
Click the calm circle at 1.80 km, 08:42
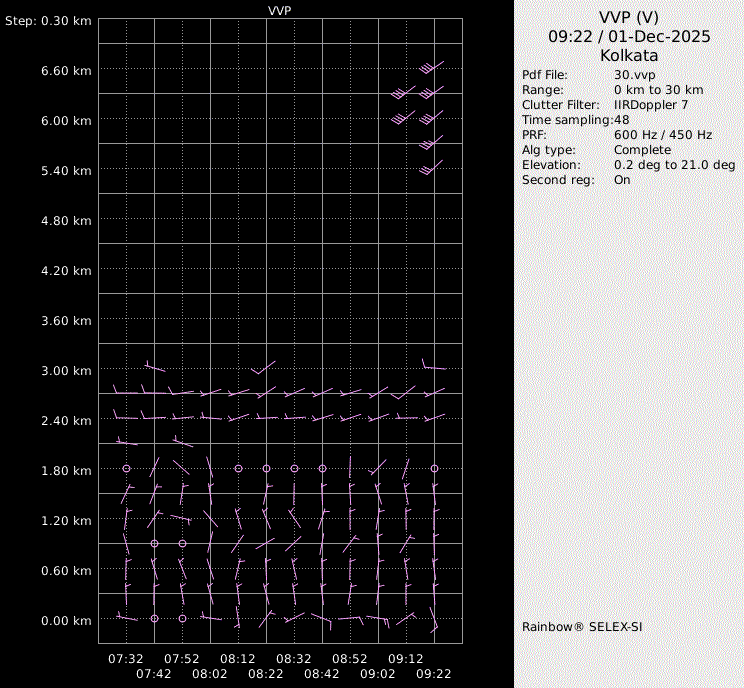(322, 468)
